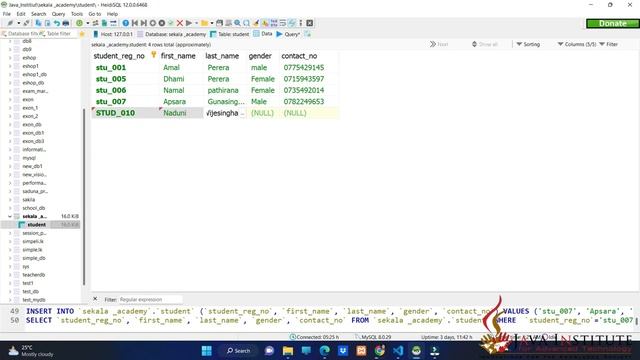Click the rightmost toolbar close-tab icon
The height and width of the screenshot is (360, 640).
[310, 23]
